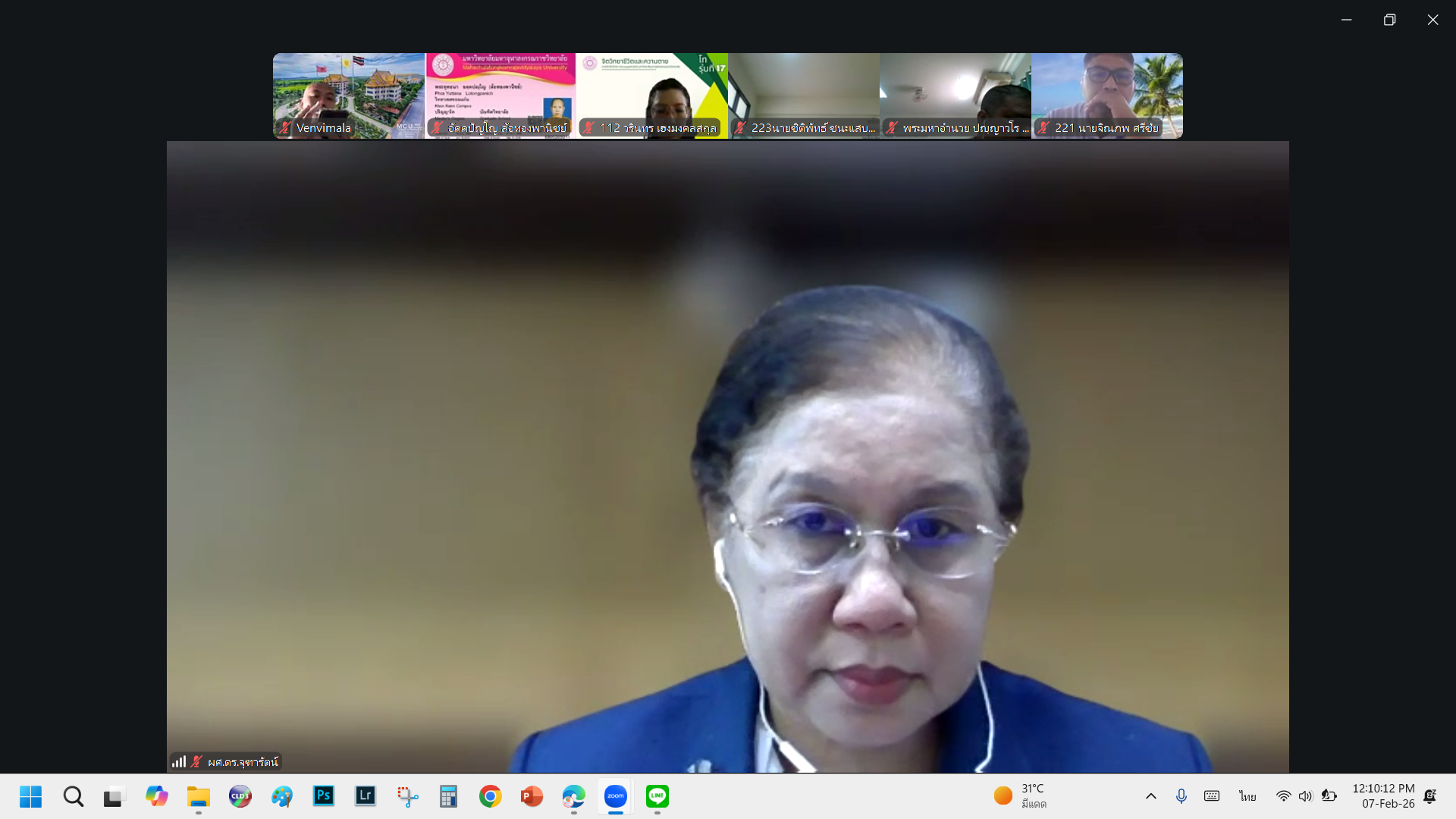This screenshot has width=1456, height=819.
Task: Launch Snipping Tool from the taskbar
Action: [407, 796]
